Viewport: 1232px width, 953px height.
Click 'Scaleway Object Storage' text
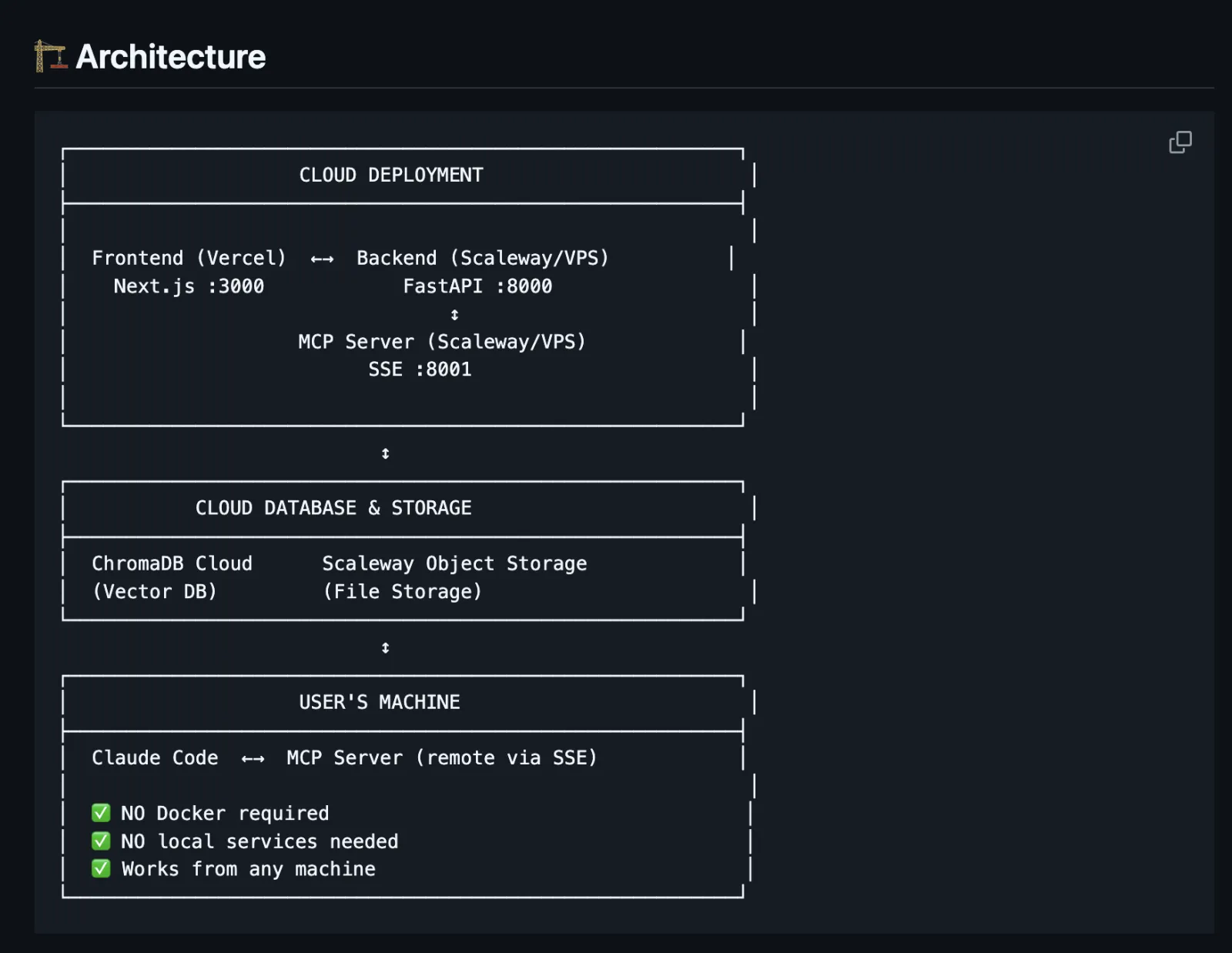(454, 563)
